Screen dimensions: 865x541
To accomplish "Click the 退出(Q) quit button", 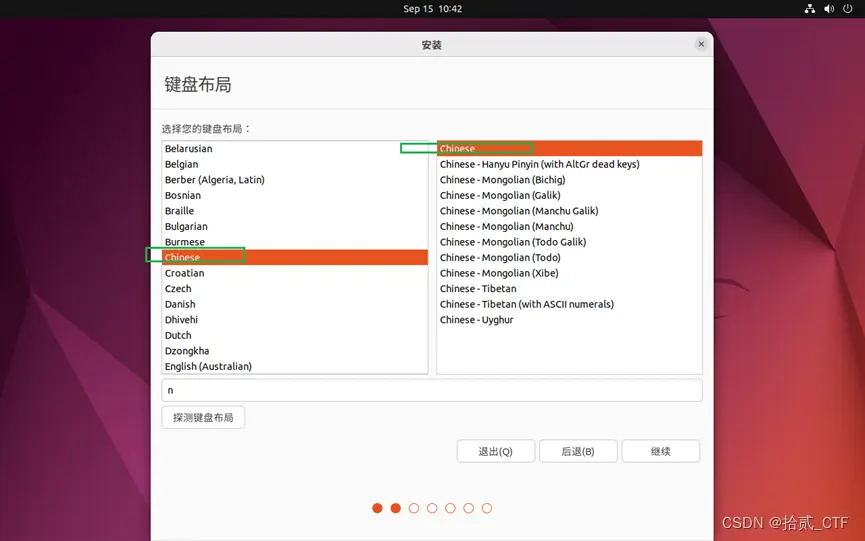I will (495, 451).
